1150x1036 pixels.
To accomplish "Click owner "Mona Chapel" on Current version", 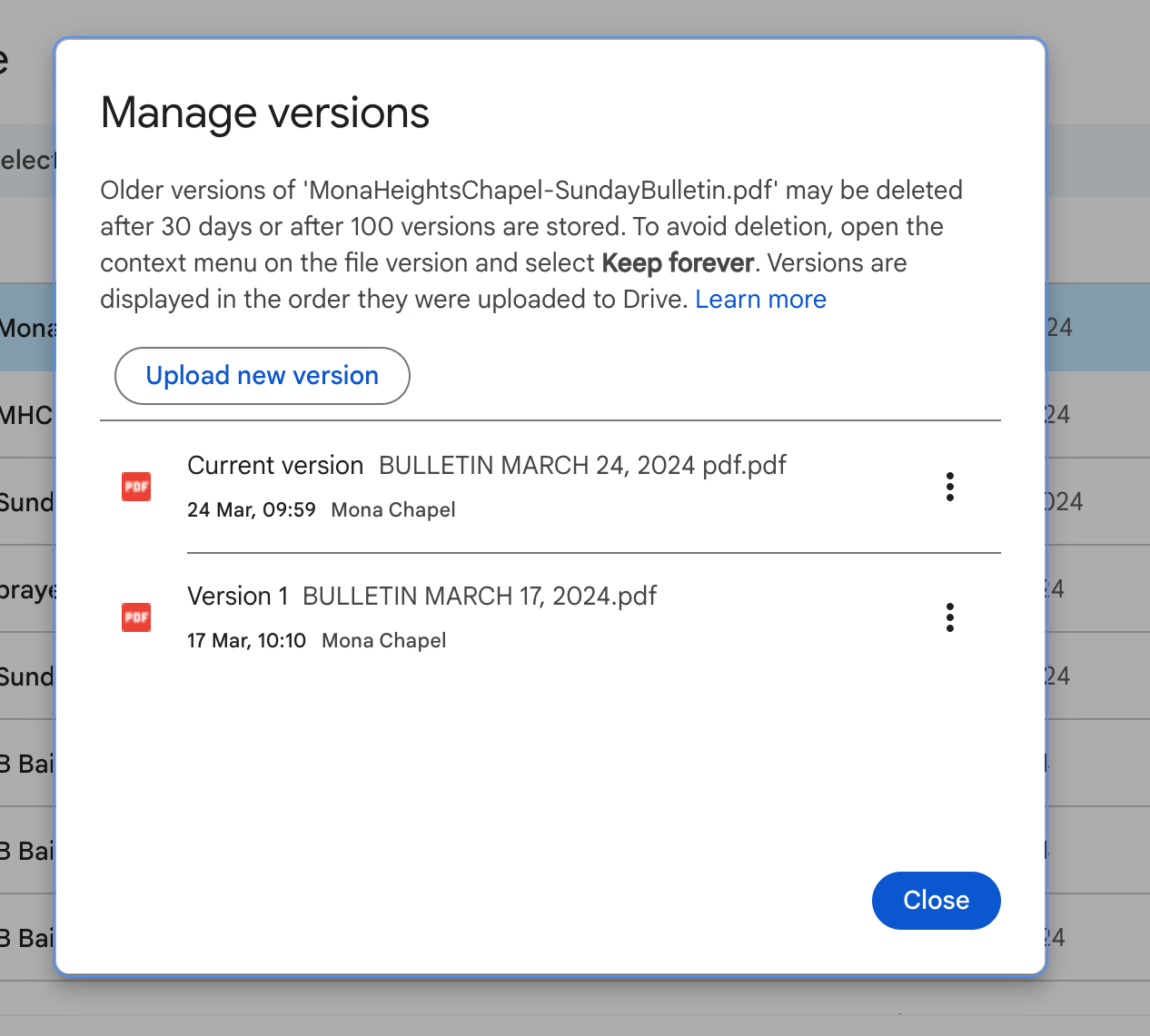I will (x=392, y=509).
